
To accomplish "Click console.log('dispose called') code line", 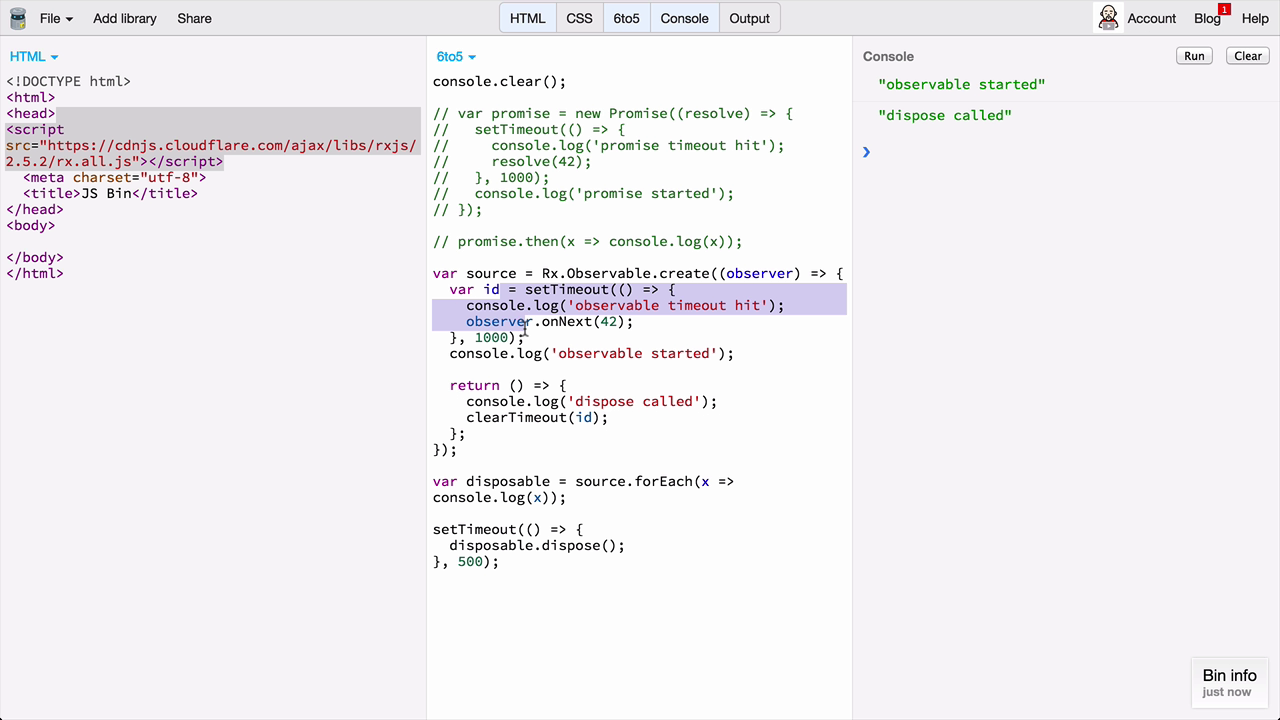I will coord(591,402).
